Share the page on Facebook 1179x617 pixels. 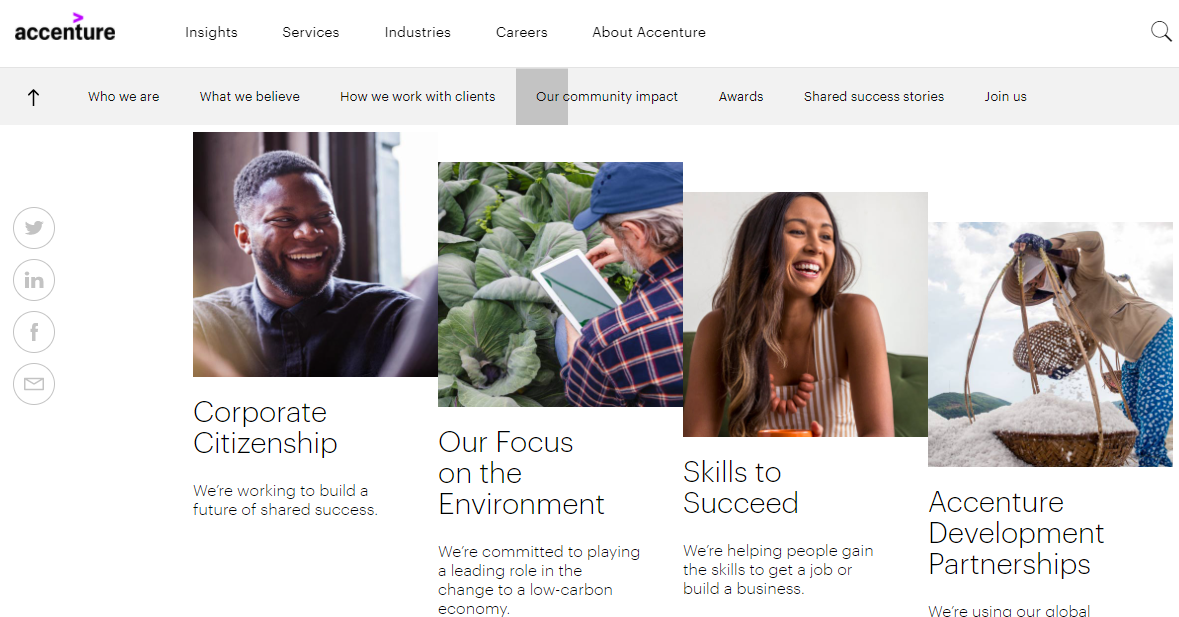click(34, 332)
